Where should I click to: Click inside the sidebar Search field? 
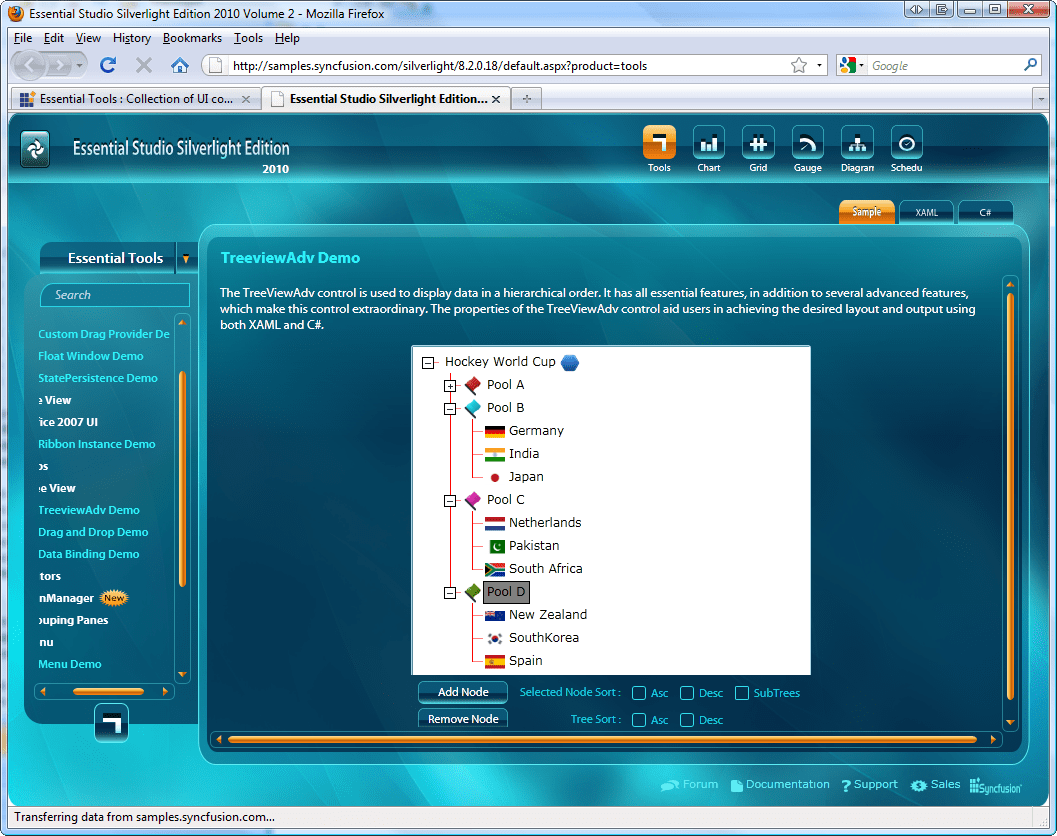tap(114, 295)
